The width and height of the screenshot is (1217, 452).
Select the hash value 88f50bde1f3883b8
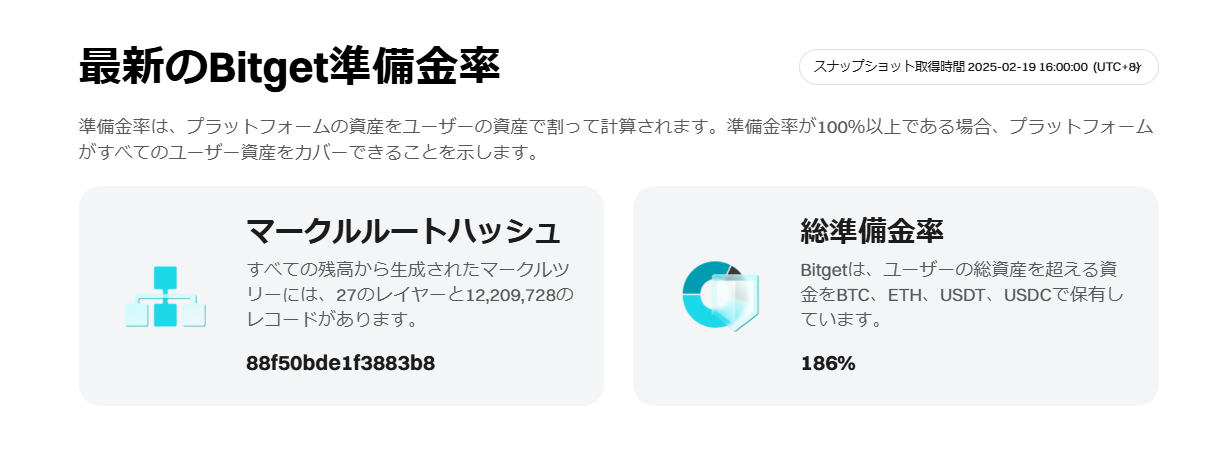pos(340,363)
